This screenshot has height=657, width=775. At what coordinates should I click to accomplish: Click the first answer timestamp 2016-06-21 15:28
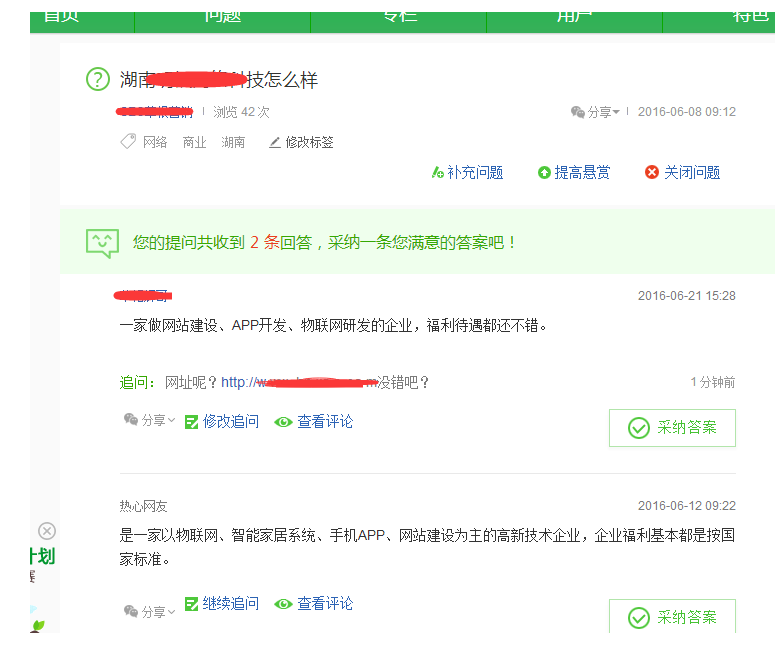click(687, 296)
